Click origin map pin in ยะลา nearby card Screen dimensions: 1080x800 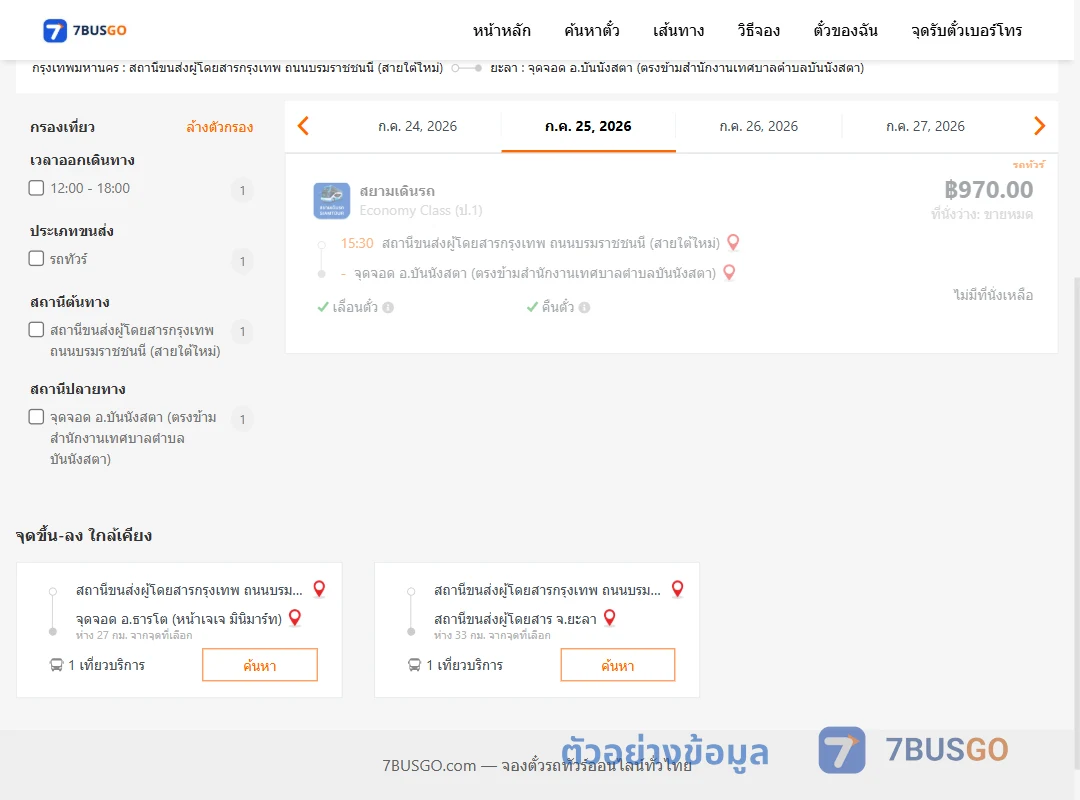click(678, 589)
